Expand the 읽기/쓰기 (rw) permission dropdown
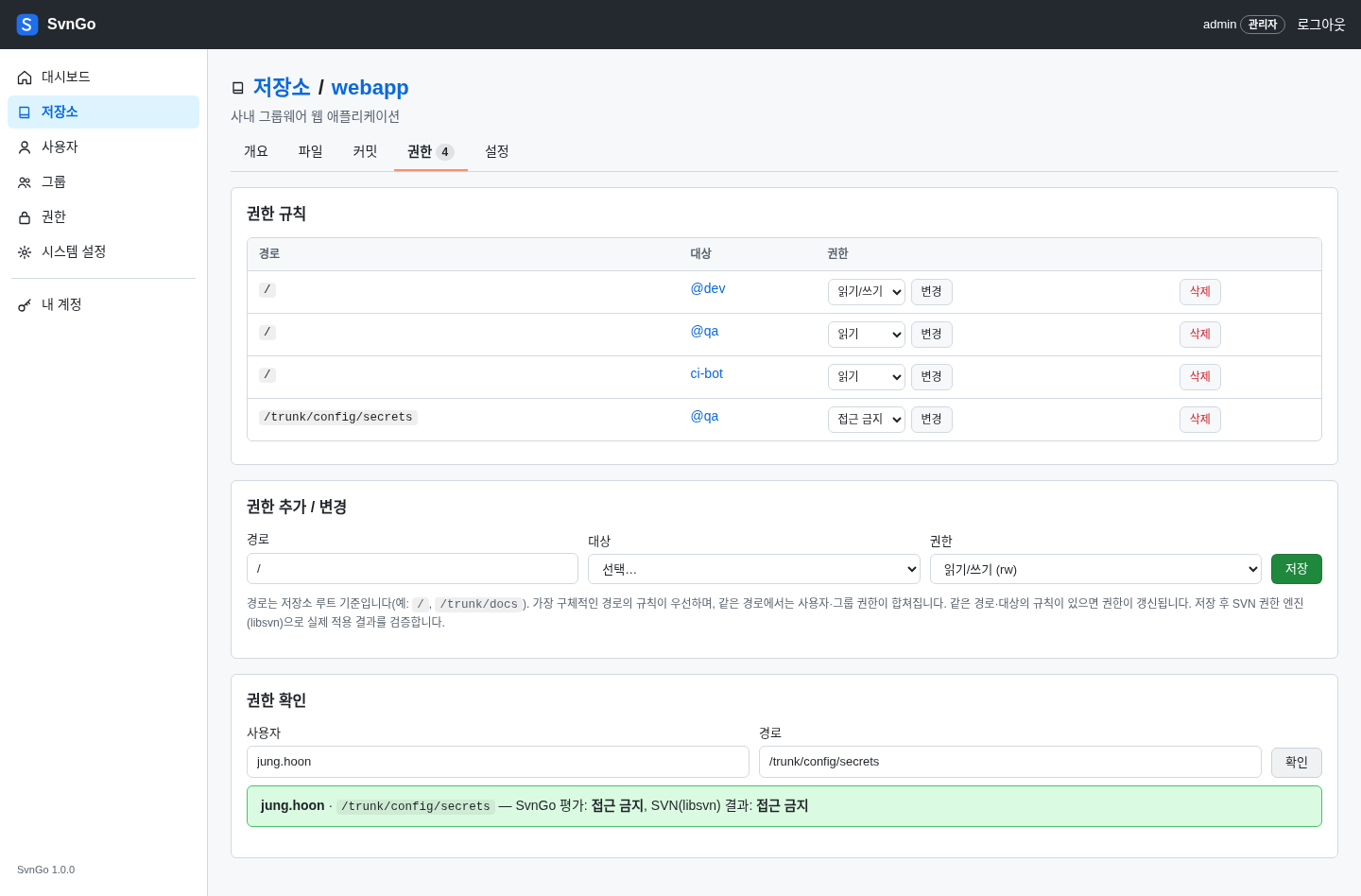Image resolution: width=1361 pixels, height=896 pixels. point(1095,569)
